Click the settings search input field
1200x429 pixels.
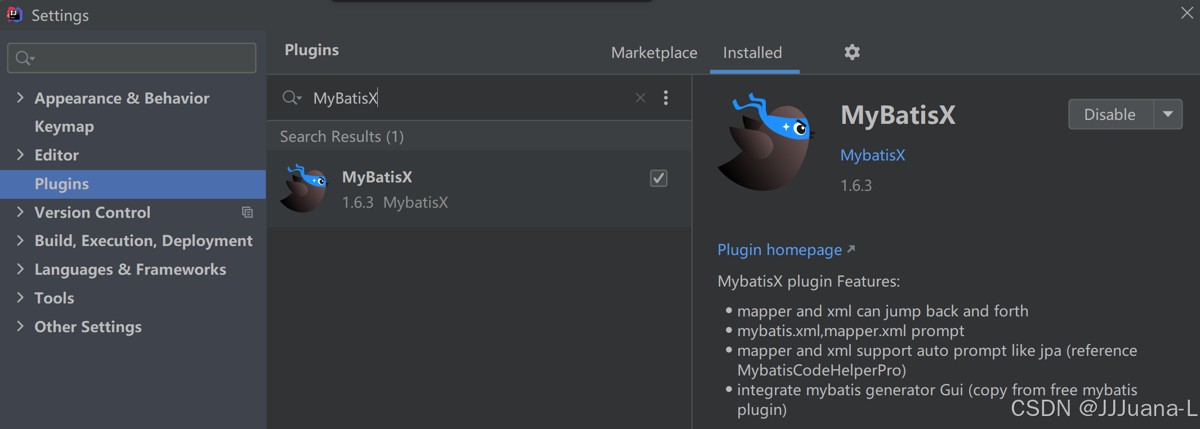click(140, 59)
